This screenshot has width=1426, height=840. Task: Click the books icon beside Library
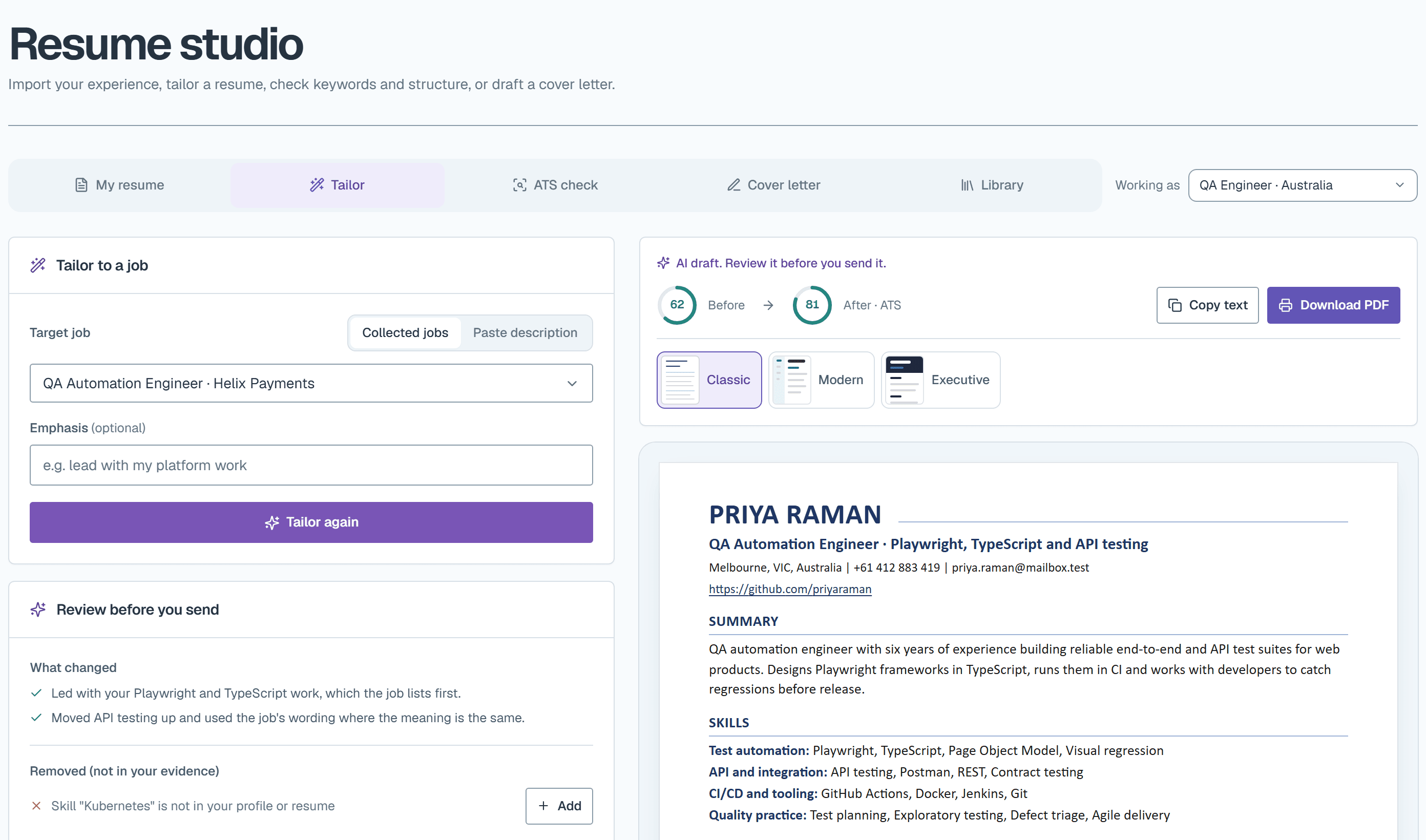coord(967,185)
